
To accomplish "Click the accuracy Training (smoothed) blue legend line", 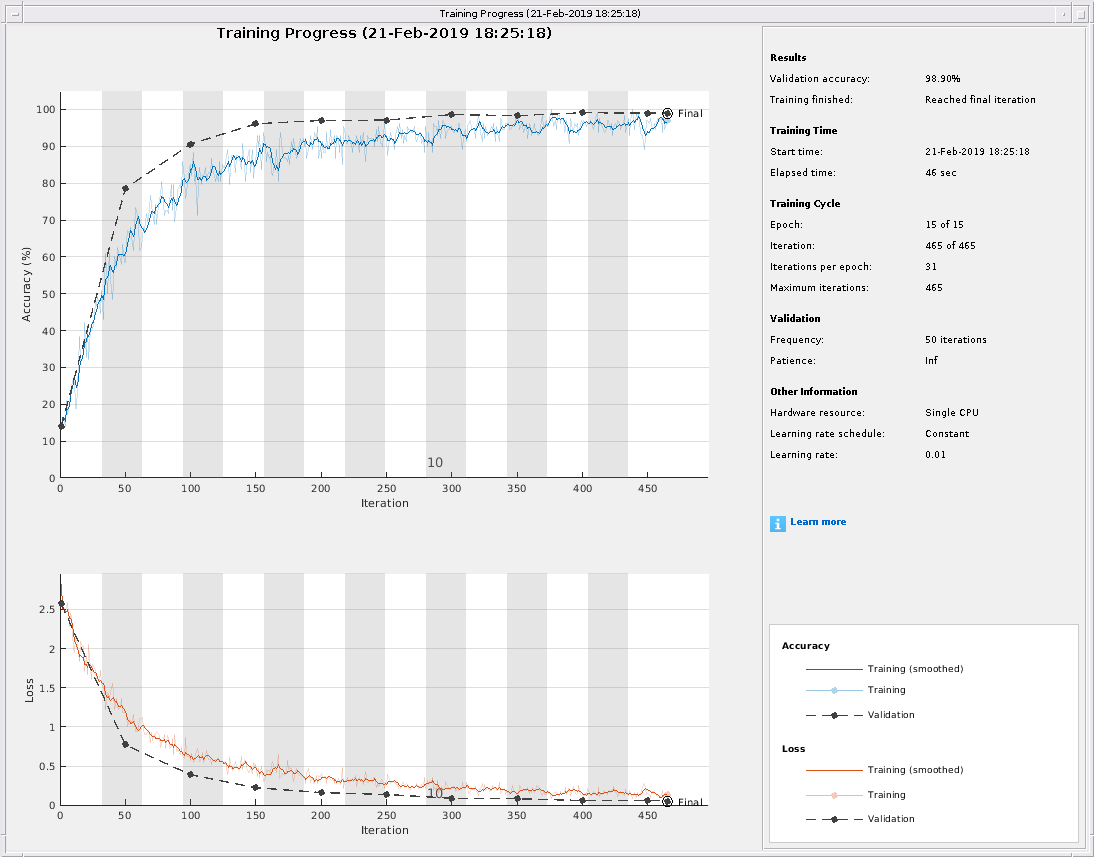I will point(834,669).
